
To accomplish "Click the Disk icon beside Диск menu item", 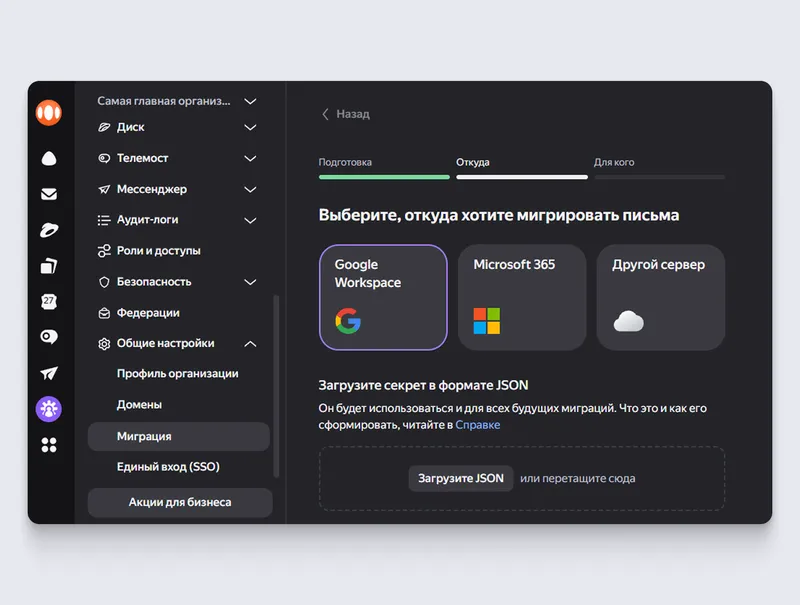I will click(104, 127).
